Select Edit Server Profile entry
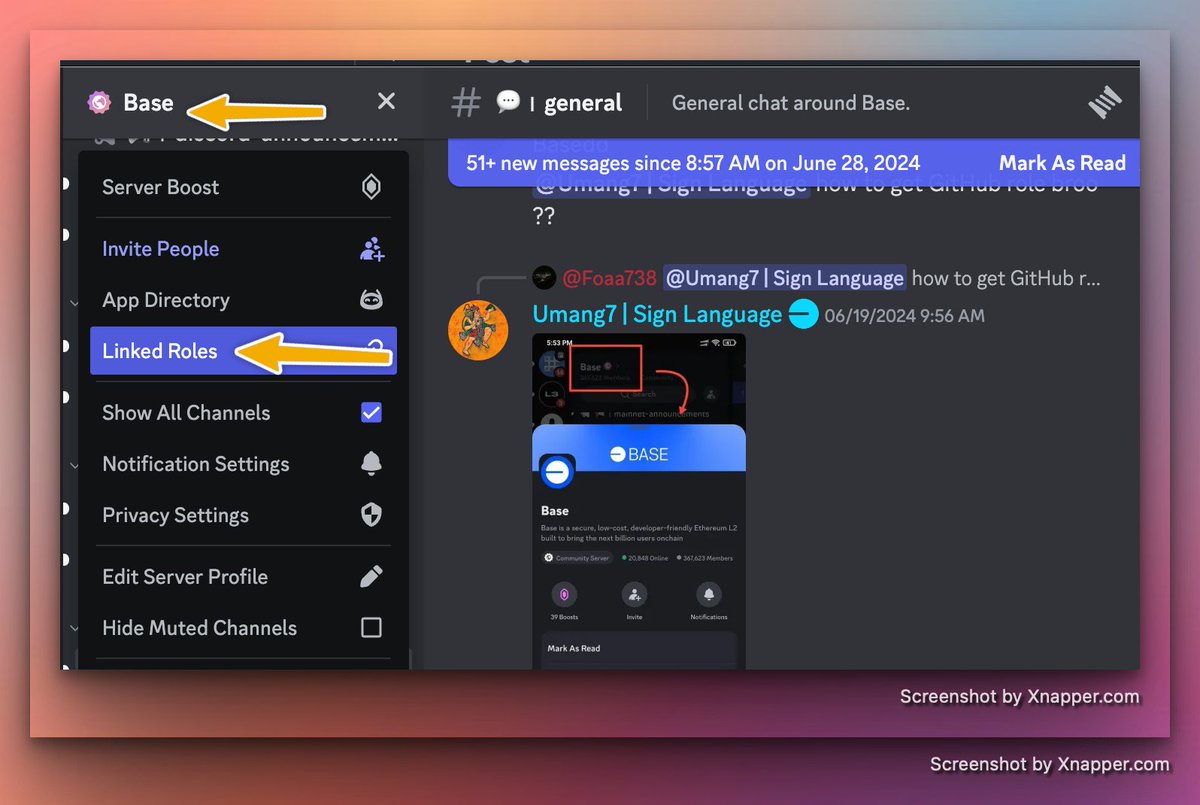Viewport: 1200px width, 805px height. click(243, 577)
